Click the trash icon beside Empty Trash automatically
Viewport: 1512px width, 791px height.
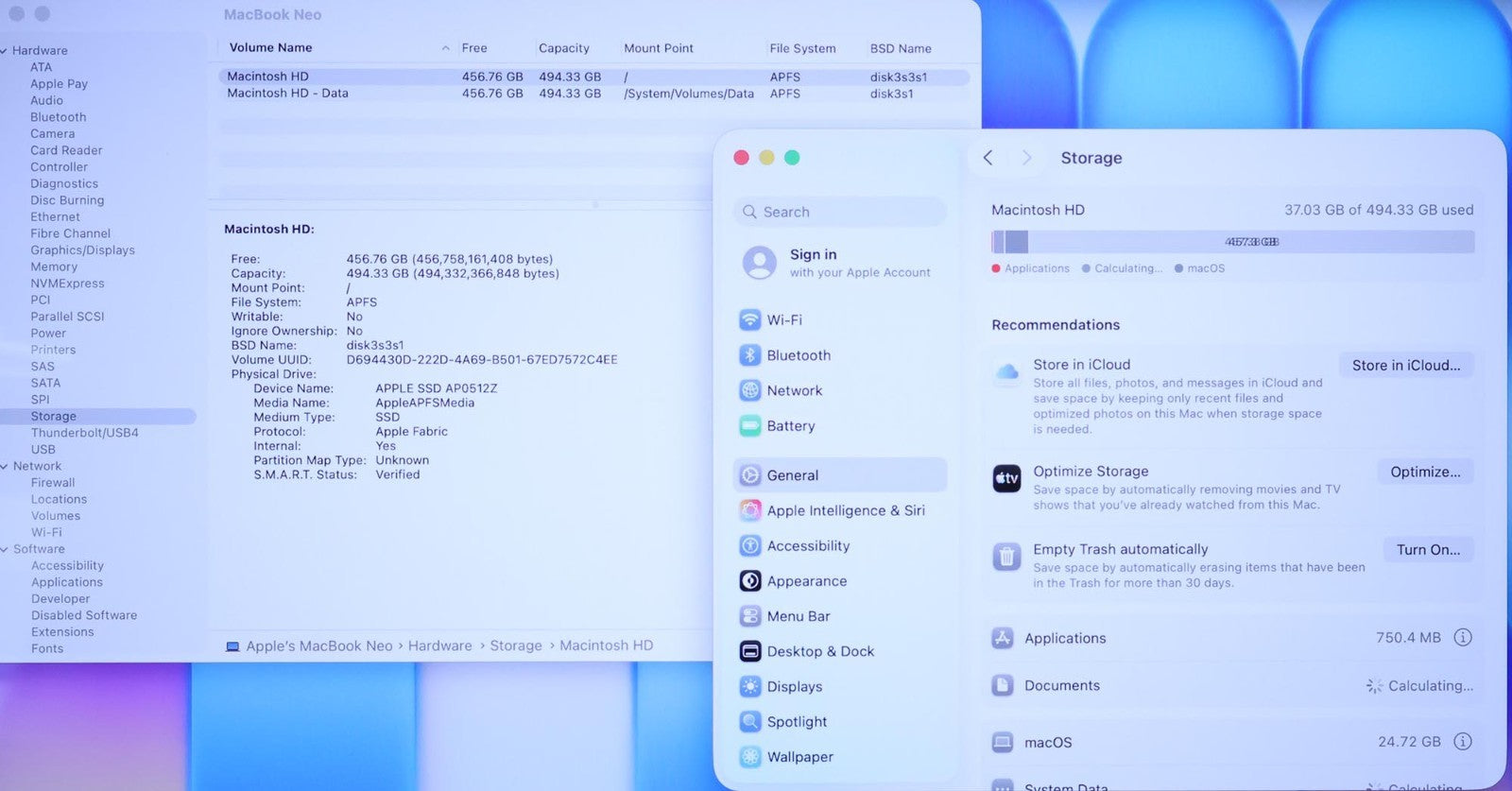(x=1006, y=557)
